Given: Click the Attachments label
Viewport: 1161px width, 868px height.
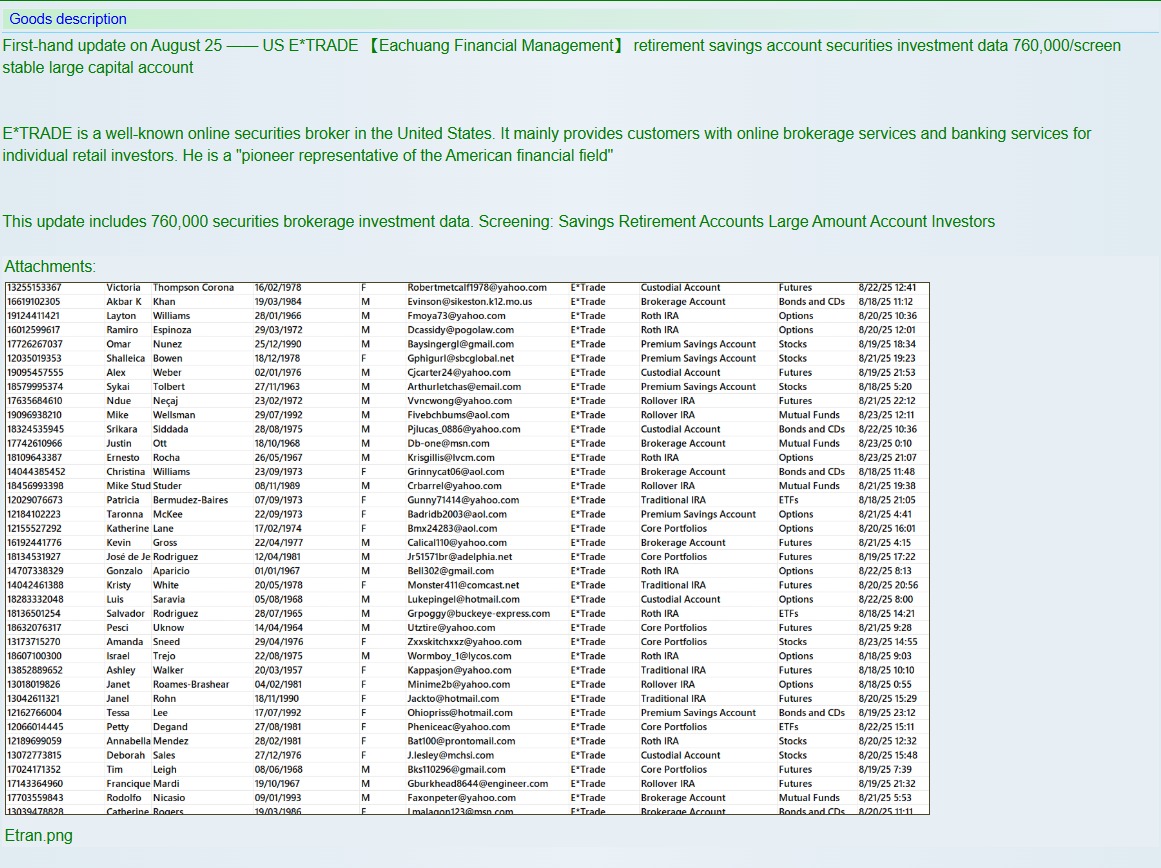Looking at the screenshot, I should click(50, 266).
